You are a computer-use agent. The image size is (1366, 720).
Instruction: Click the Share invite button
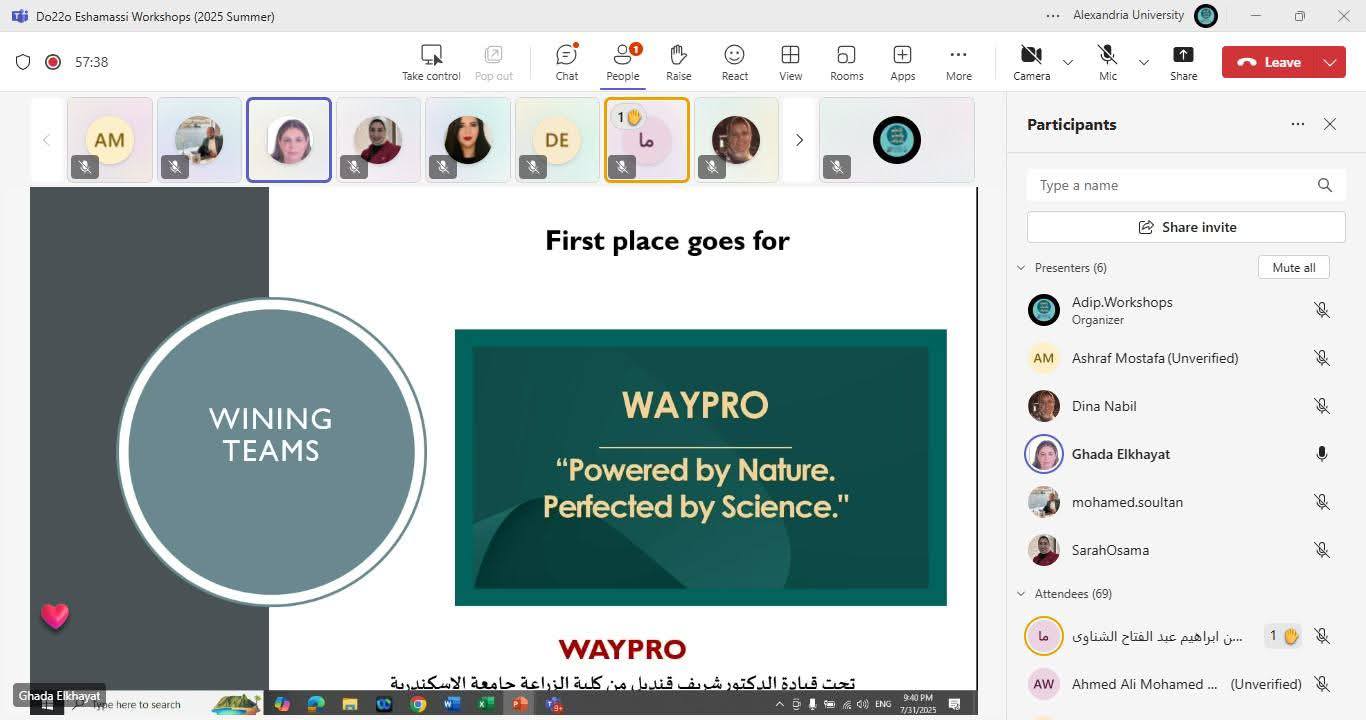(x=1186, y=227)
